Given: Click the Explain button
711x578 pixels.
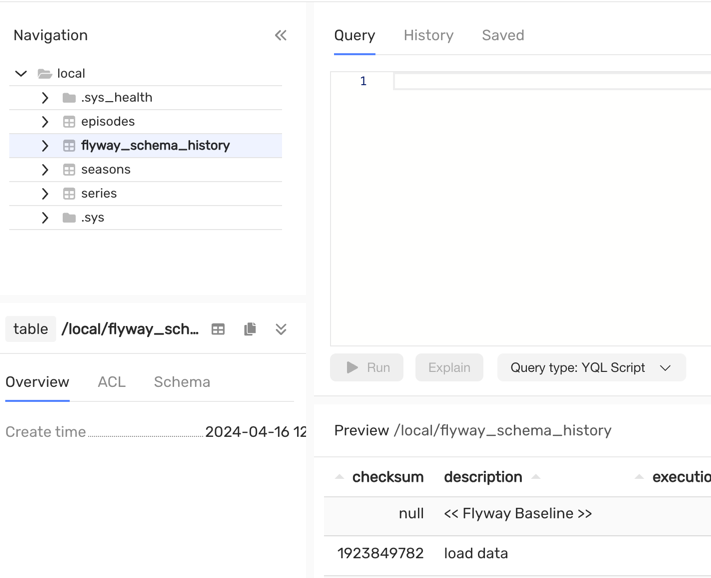Looking at the screenshot, I should pyautogui.click(x=449, y=367).
